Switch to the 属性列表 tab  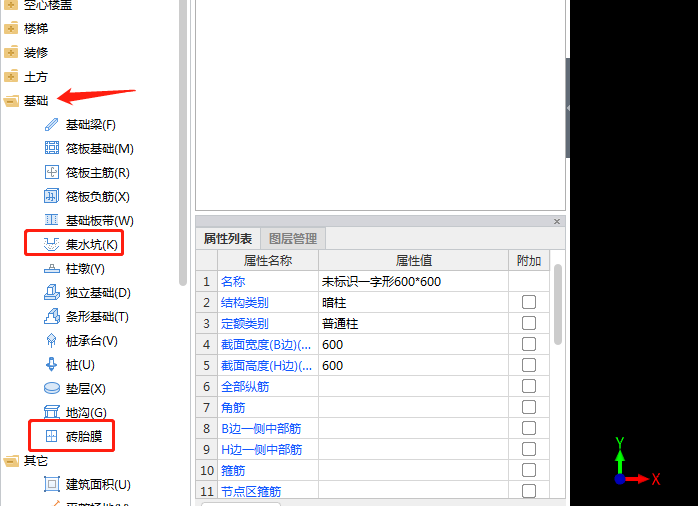coord(228,239)
